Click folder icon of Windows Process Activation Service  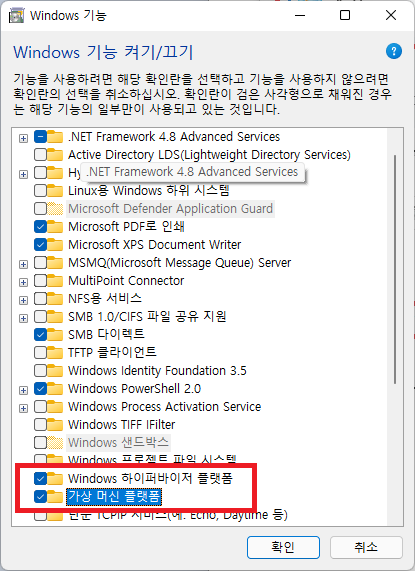(55, 406)
